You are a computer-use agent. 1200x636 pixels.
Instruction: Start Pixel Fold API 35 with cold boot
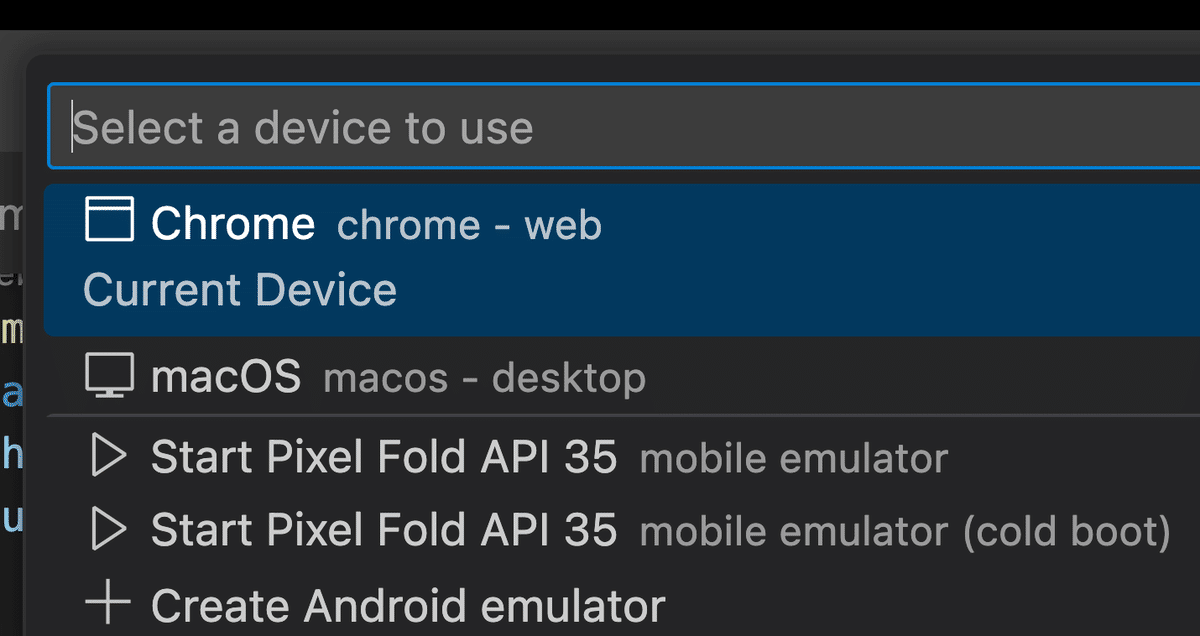(x=621, y=529)
